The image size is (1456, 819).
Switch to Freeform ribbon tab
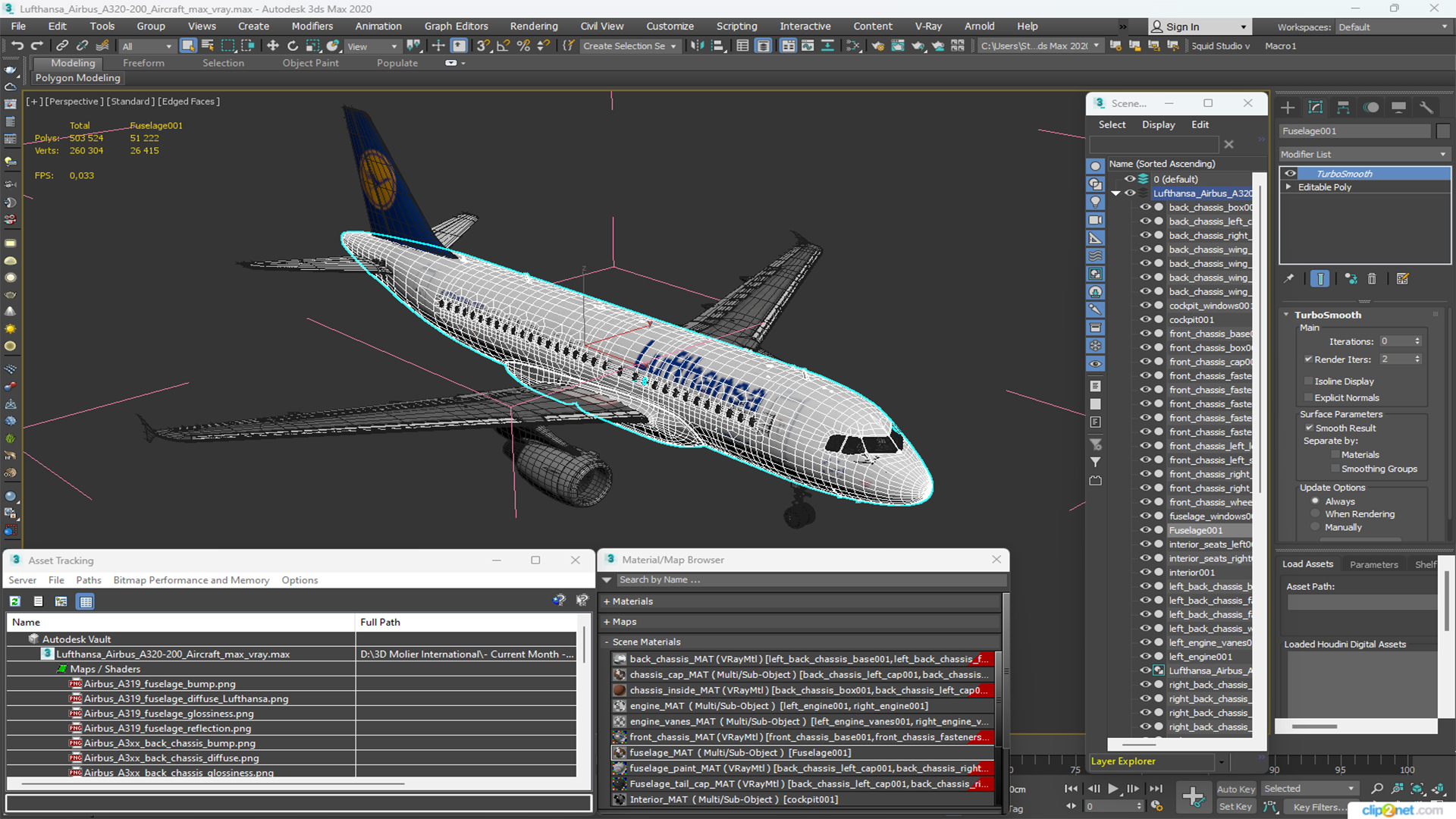[143, 64]
